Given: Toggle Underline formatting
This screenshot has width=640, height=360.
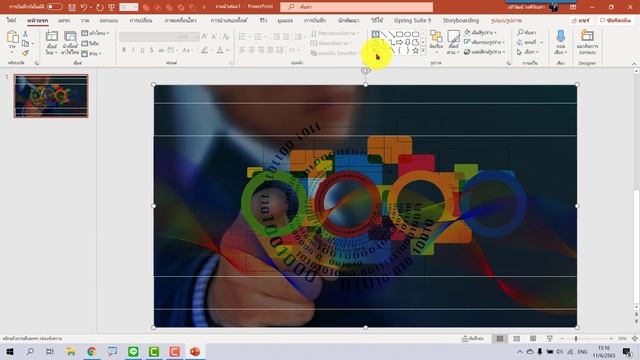Looking at the screenshot, I should [142, 50].
